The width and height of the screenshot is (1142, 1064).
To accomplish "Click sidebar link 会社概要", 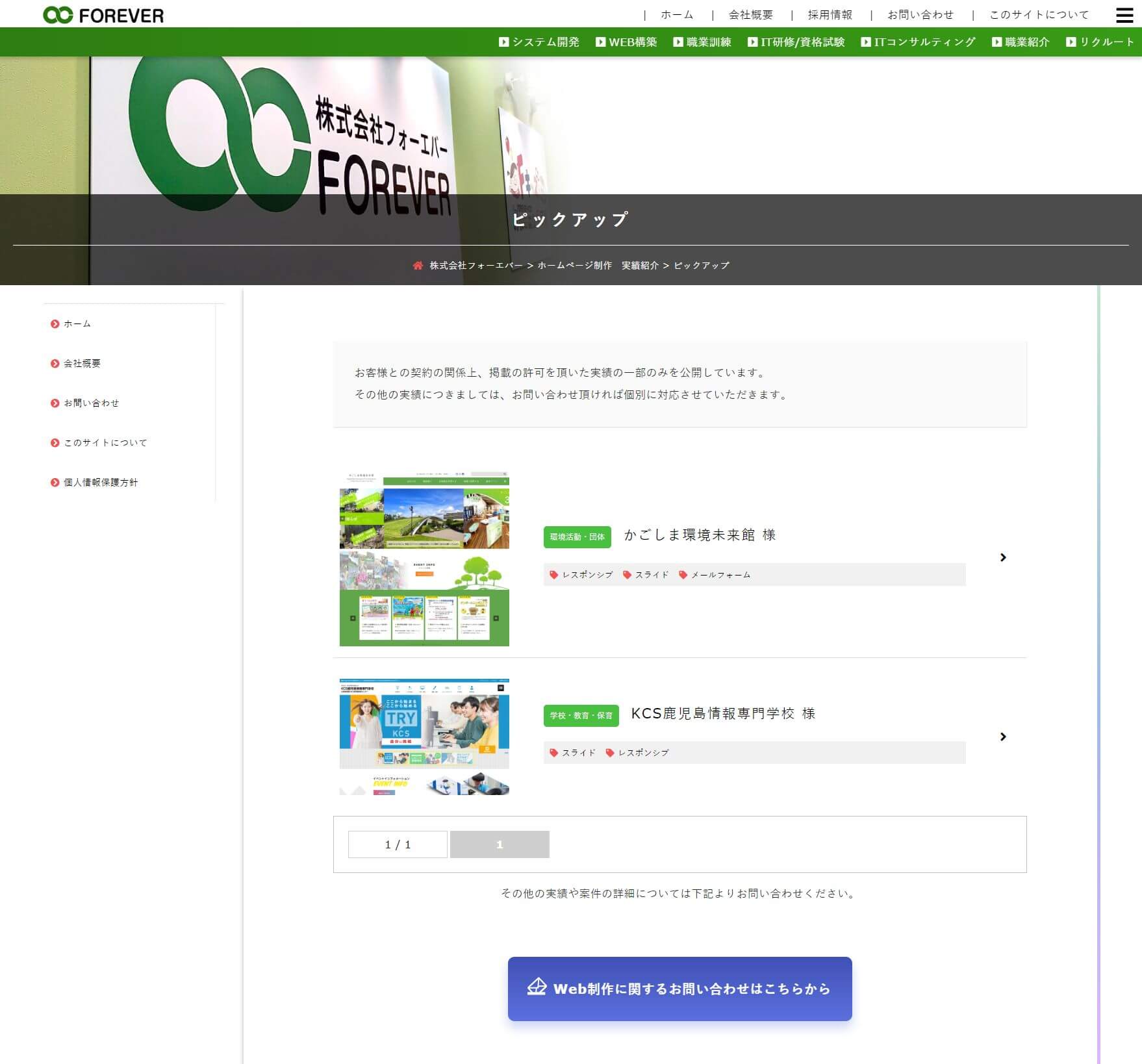I will 82,363.
